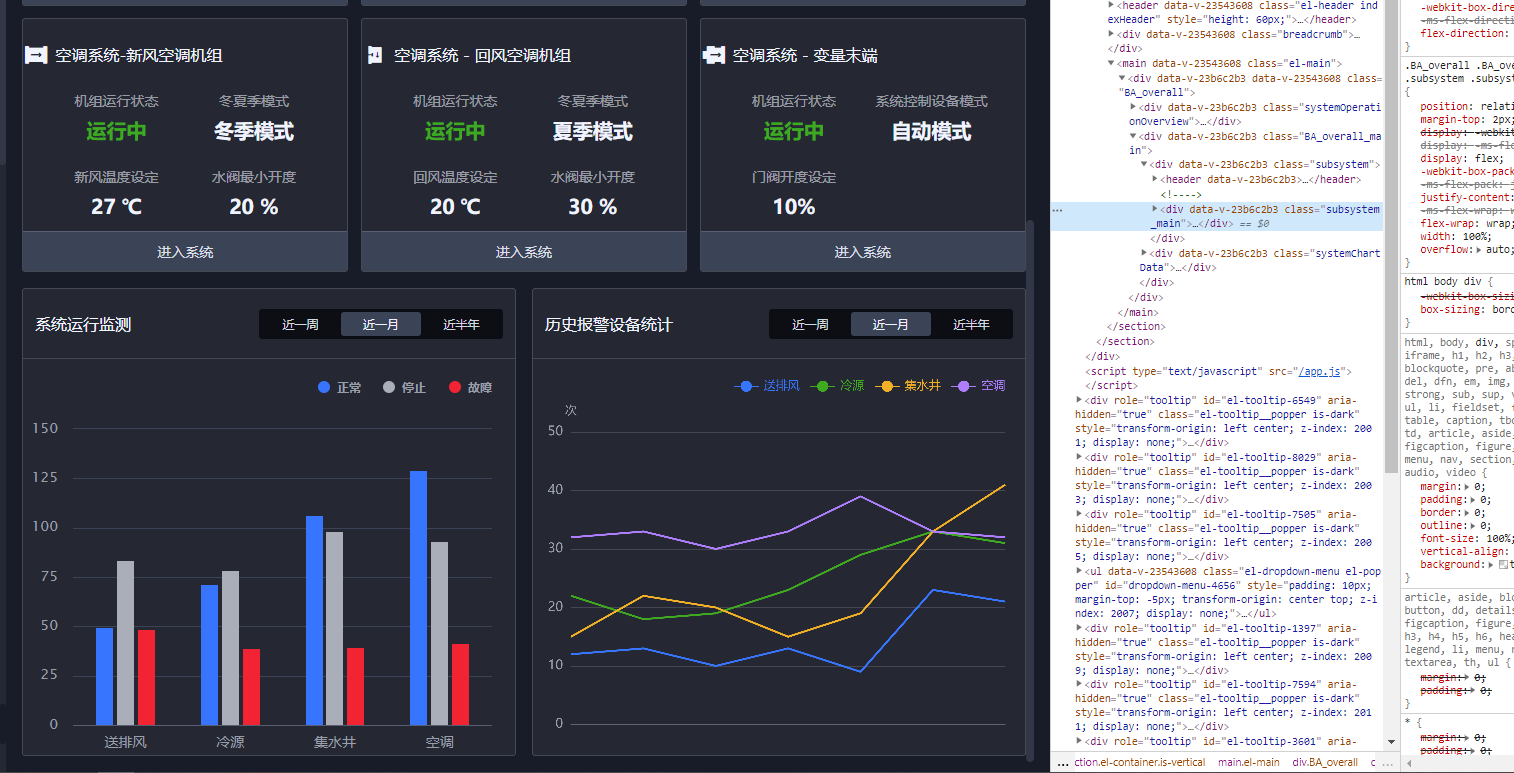Toggle the 冷源 line in the chart legend
The width and height of the screenshot is (1514, 773).
click(x=837, y=385)
